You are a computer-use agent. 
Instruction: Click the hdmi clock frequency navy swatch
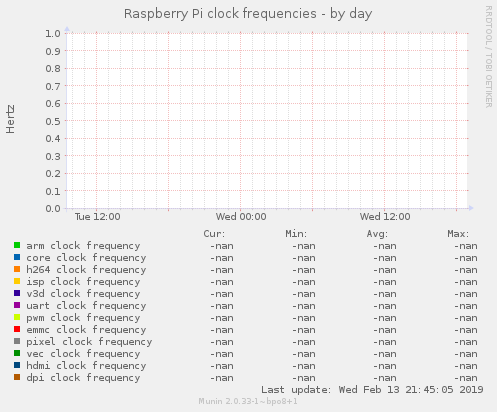click(17, 365)
